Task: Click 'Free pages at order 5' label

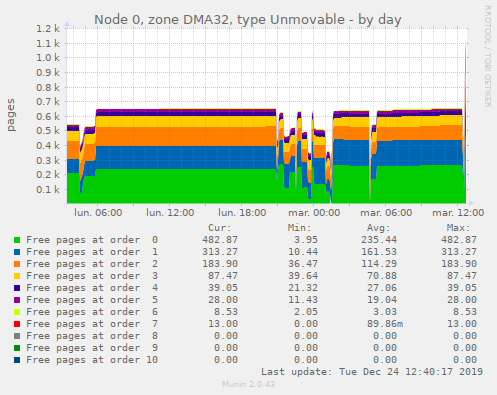Action: [x=92, y=300]
